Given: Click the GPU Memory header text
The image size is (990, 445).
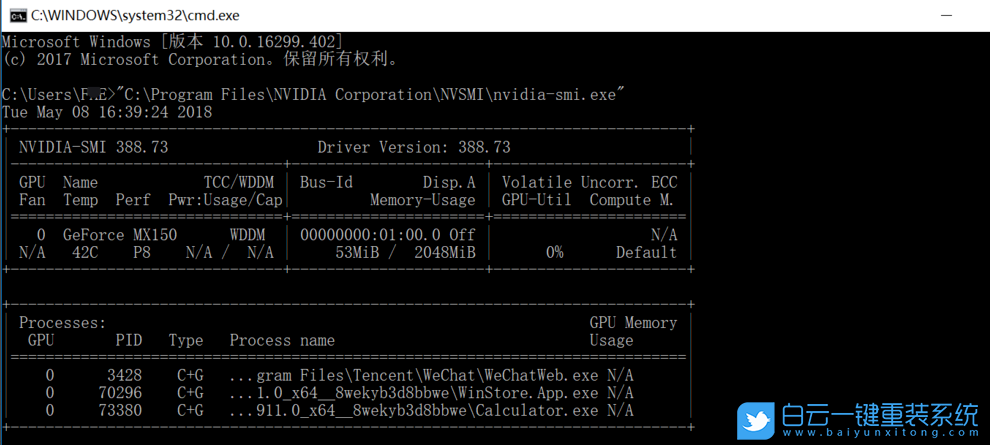Looking at the screenshot, I should 633,323.
